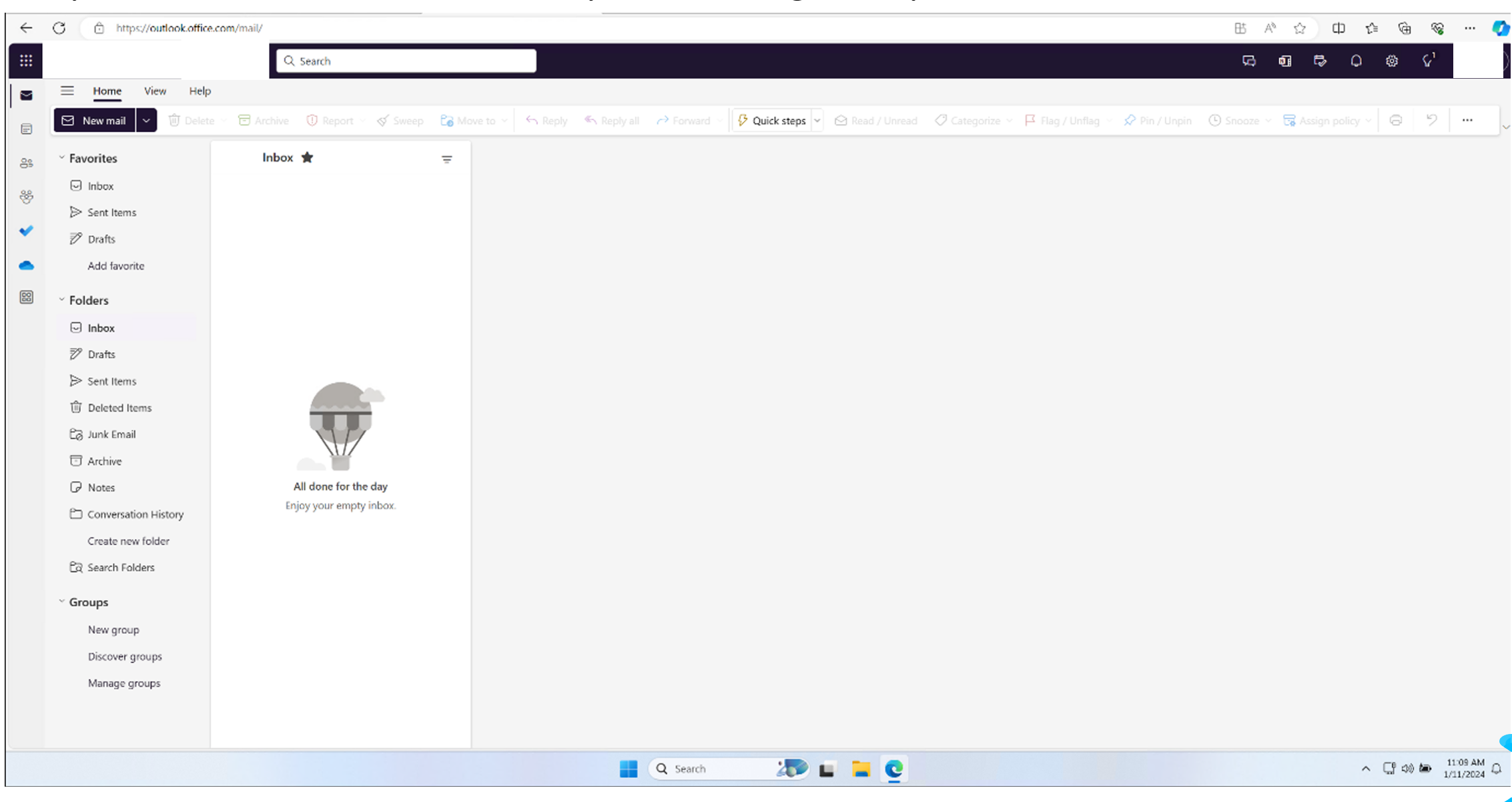This screenshot has height=802, width=1512.
Task: Refresh the browser page
Action: point(59,28)
